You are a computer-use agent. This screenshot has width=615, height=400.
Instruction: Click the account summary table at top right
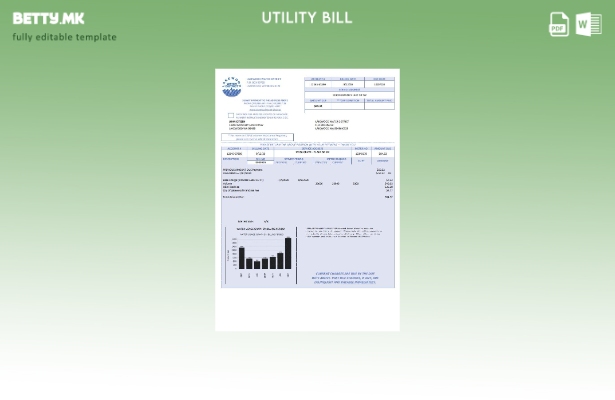pyautogui.click(x=350, y=93)
